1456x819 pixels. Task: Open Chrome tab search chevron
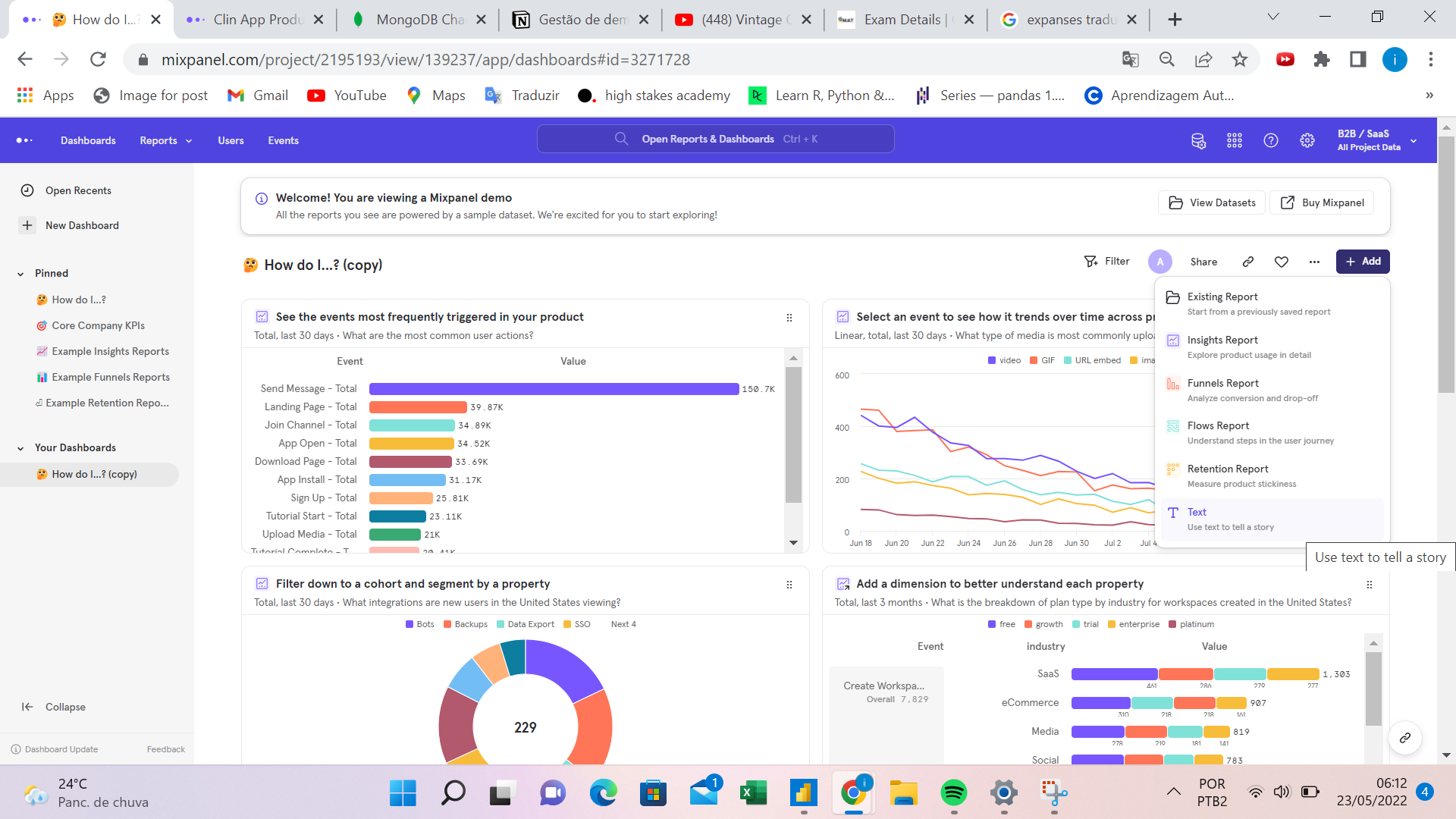point(1273,17)
